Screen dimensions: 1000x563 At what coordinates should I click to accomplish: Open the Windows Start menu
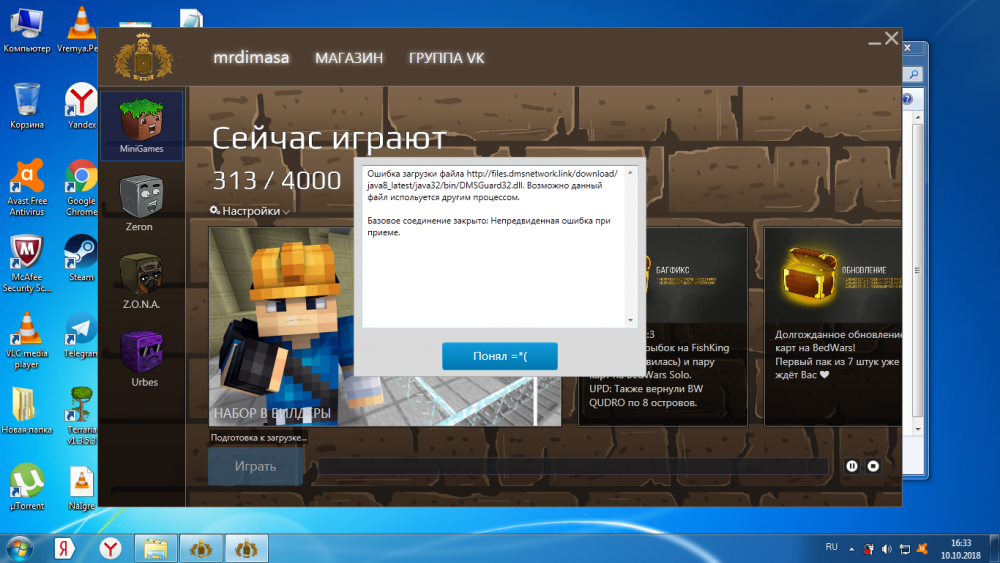[x=19, y=548]
